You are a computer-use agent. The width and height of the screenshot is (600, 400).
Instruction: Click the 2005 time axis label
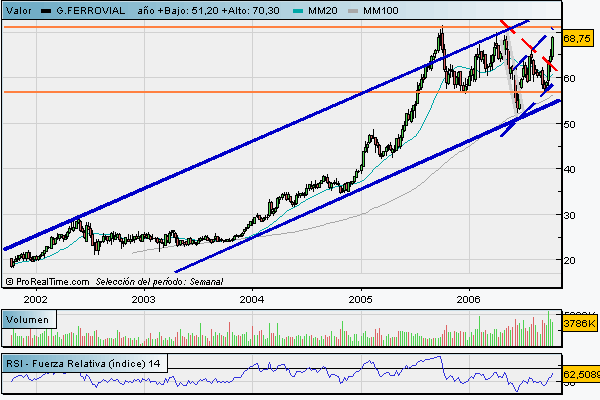360,299
